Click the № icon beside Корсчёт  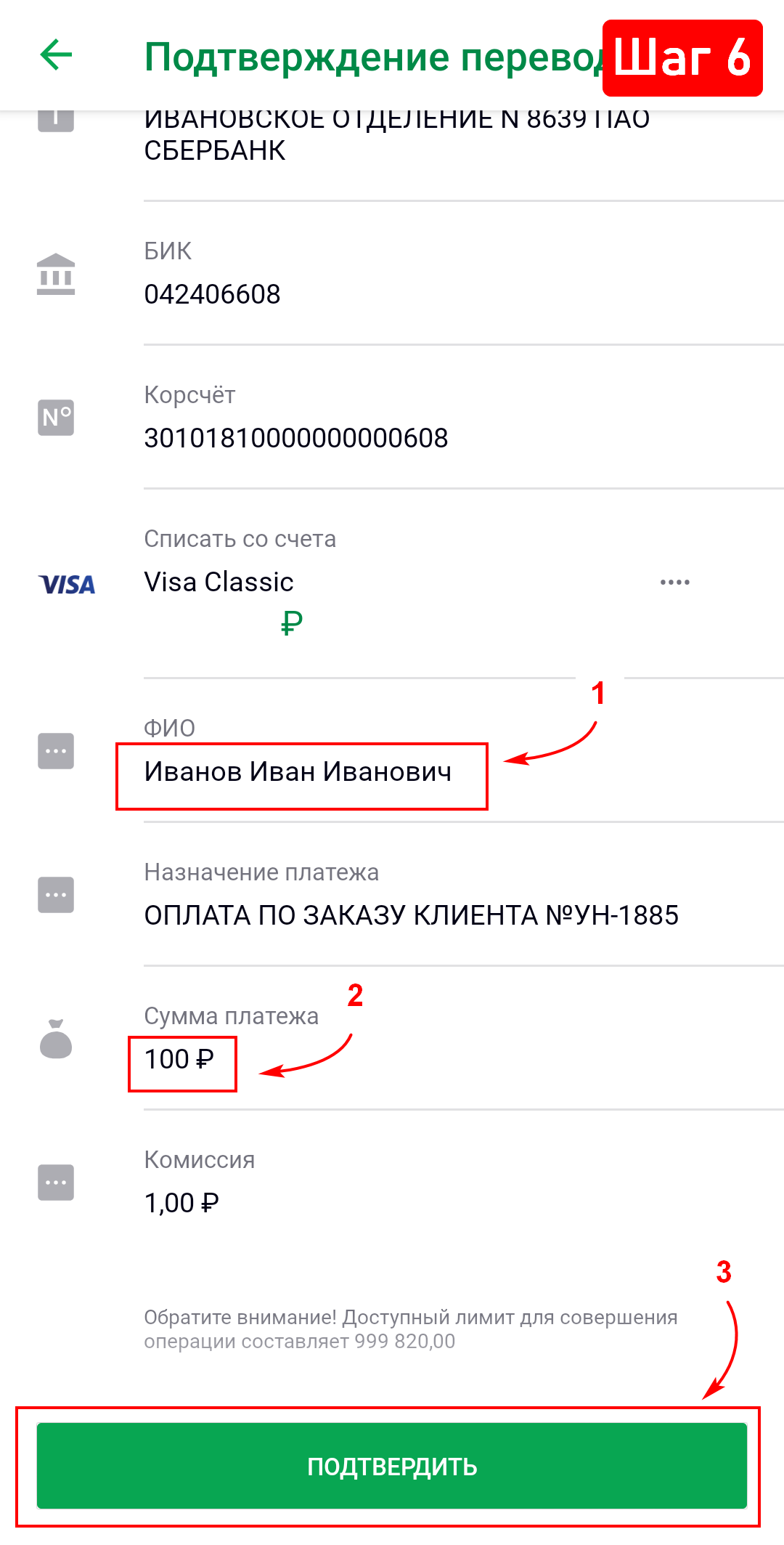click(56, 418)
